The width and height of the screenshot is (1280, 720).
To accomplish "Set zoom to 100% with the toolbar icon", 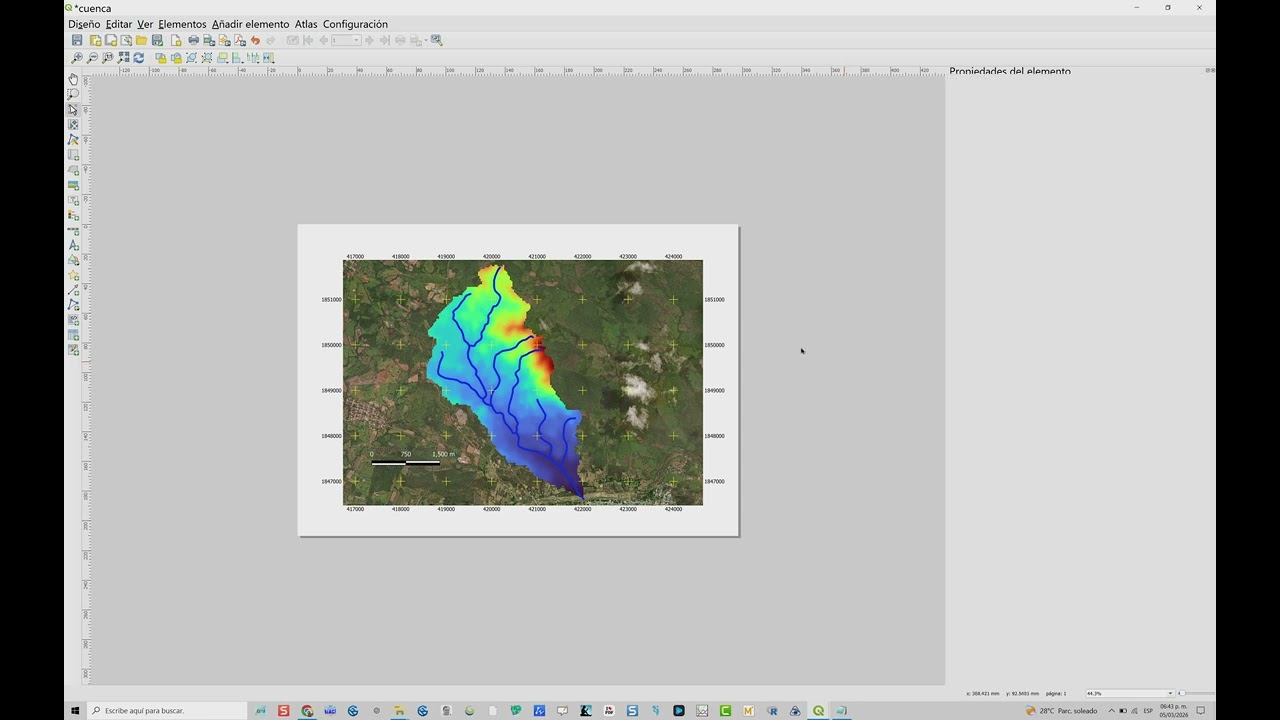I will click(107, 58).
